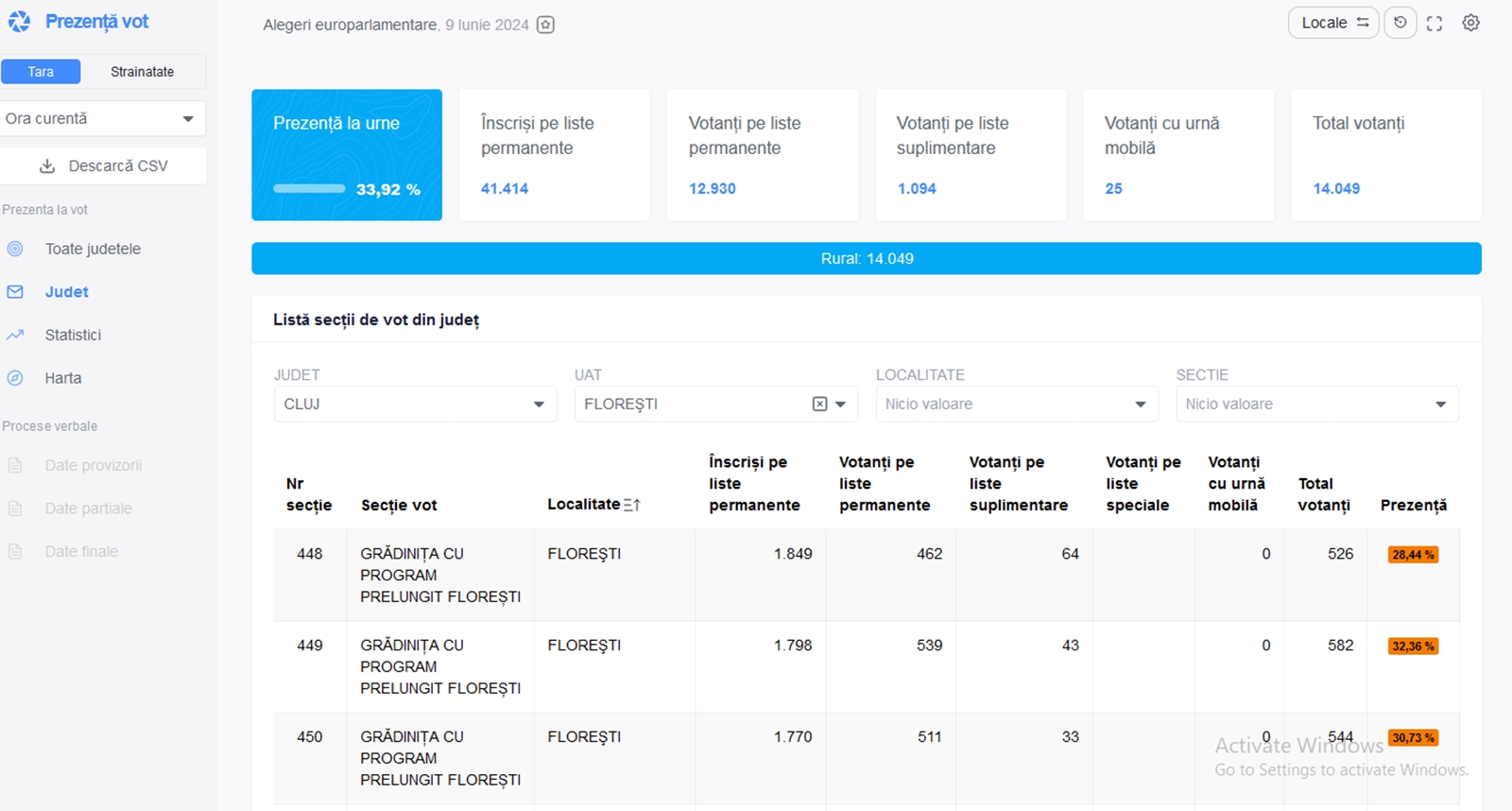
Task: Click the Votanți pe liste permanente card
Action: (x=763, y=155)
